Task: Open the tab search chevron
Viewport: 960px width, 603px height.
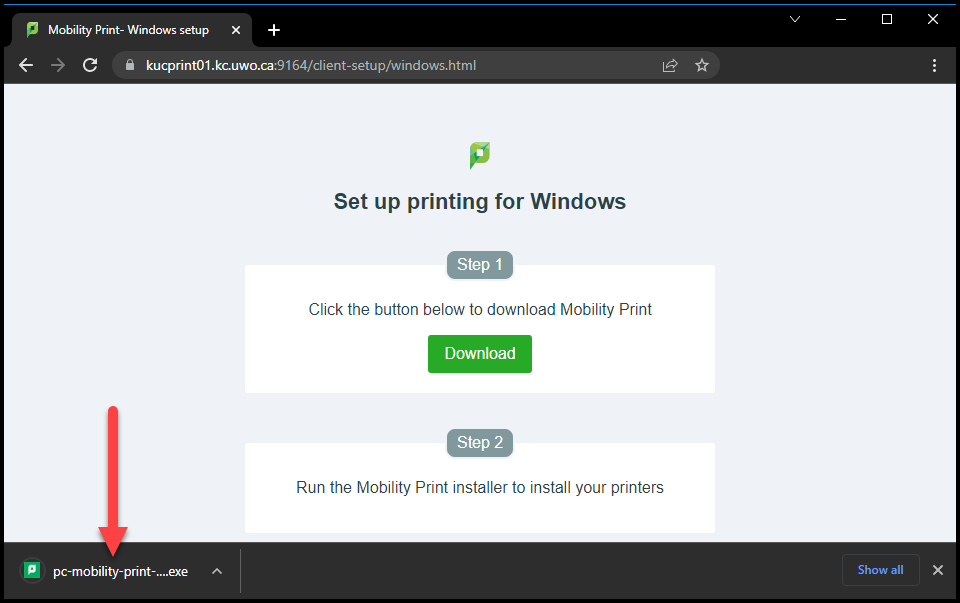Action: (795, 19)
